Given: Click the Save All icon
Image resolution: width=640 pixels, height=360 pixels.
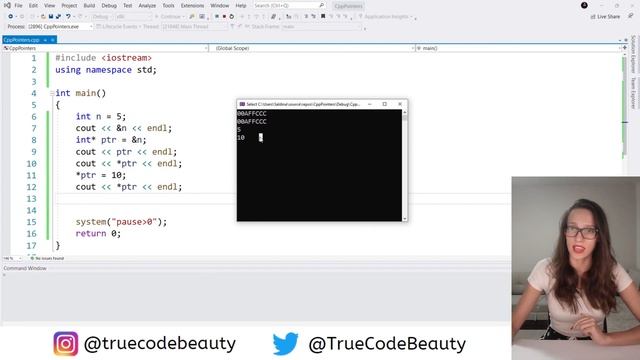Looking at the screenshot, I should 58,16.
